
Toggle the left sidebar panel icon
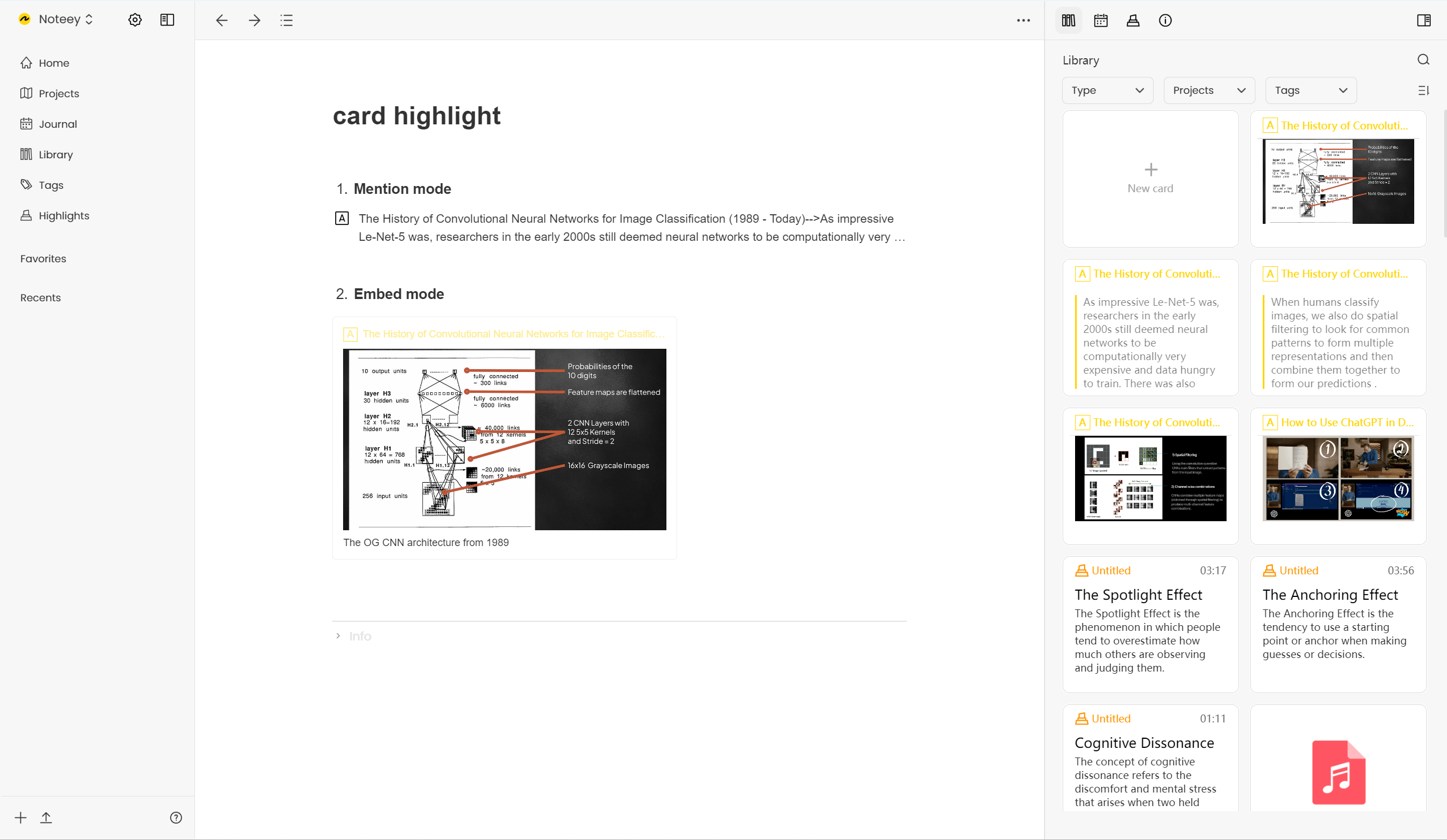167,20
